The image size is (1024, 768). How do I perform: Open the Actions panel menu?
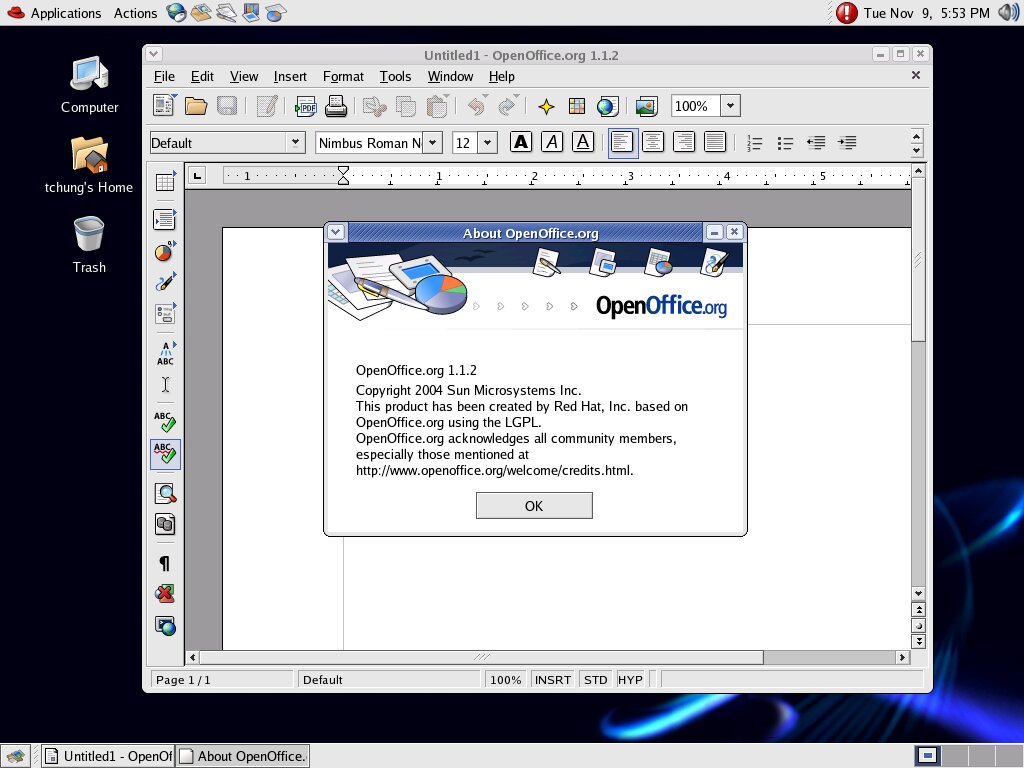pos(135,13)
